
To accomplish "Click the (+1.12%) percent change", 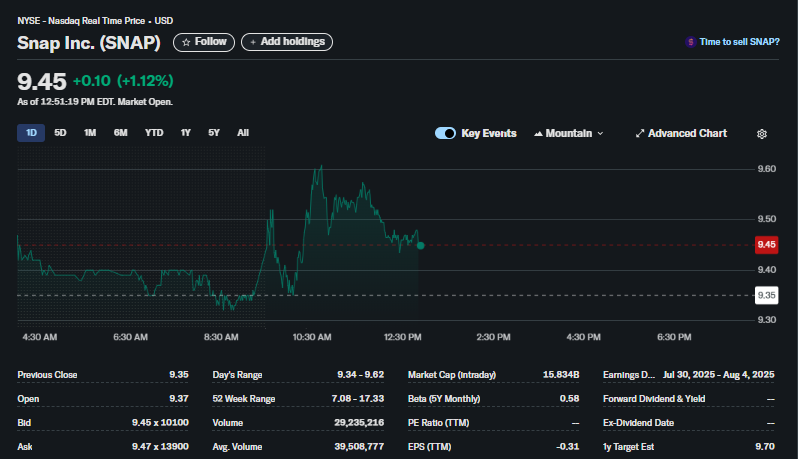I will (x=145, y=81).
